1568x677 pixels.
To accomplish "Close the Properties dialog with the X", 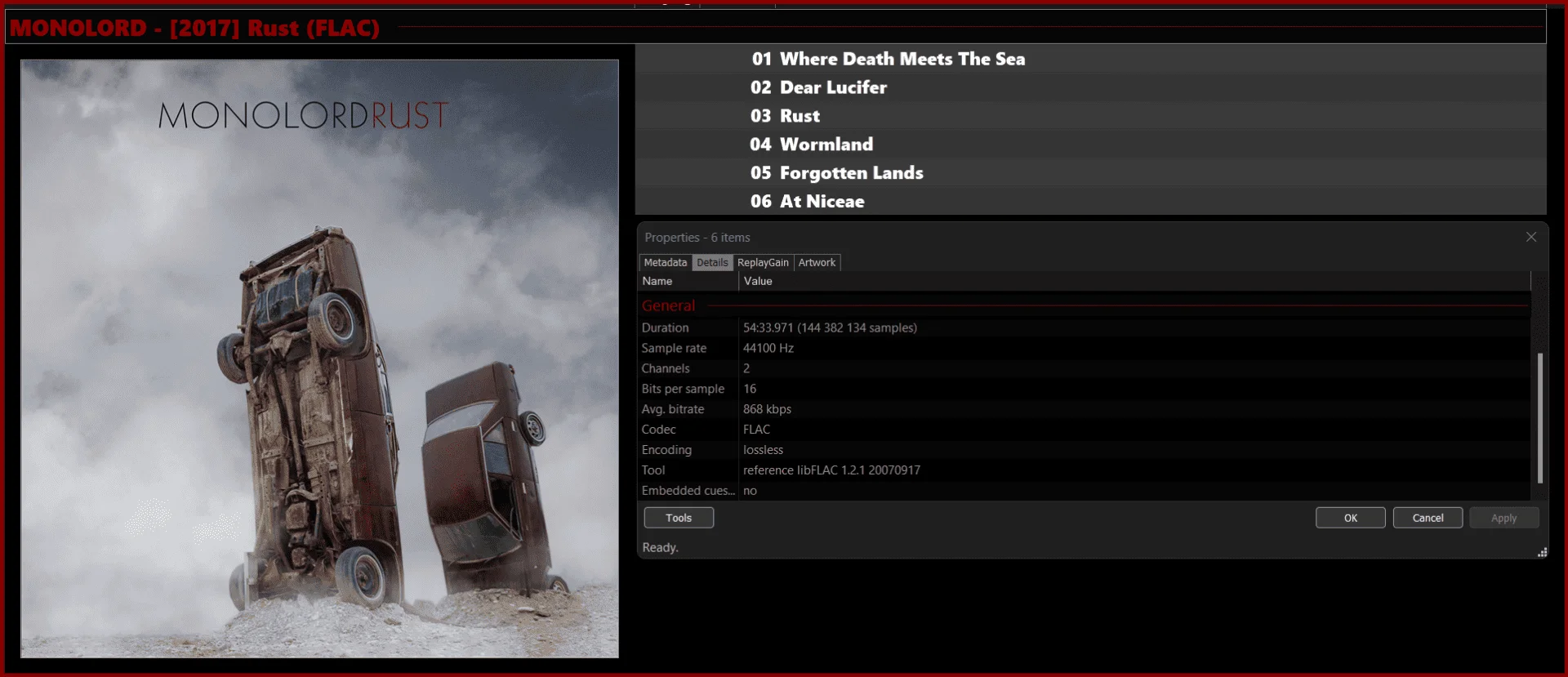I will coord(1531,237).
